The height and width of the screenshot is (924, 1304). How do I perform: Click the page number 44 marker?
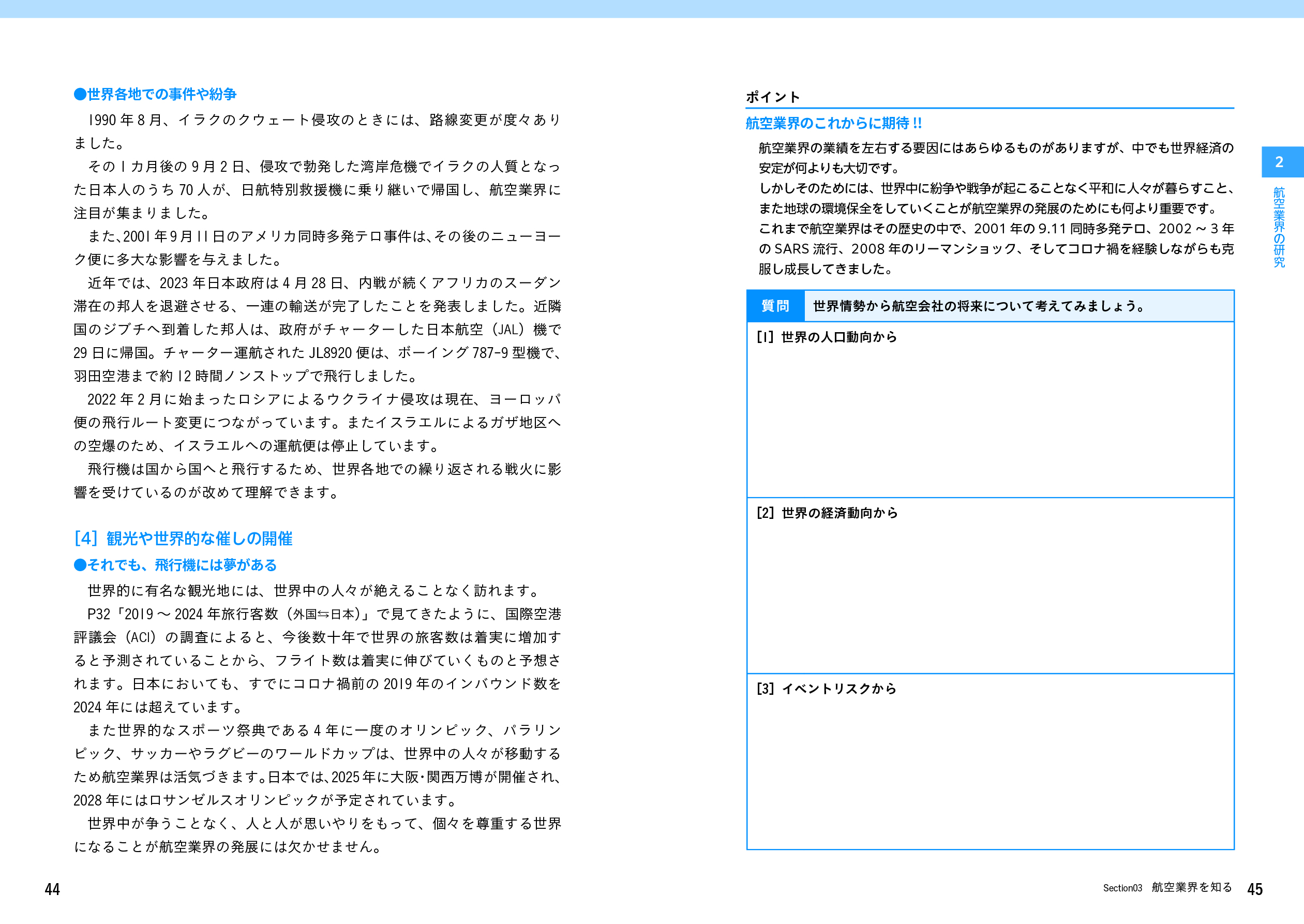pyautogui.click(x=52, y=889)
